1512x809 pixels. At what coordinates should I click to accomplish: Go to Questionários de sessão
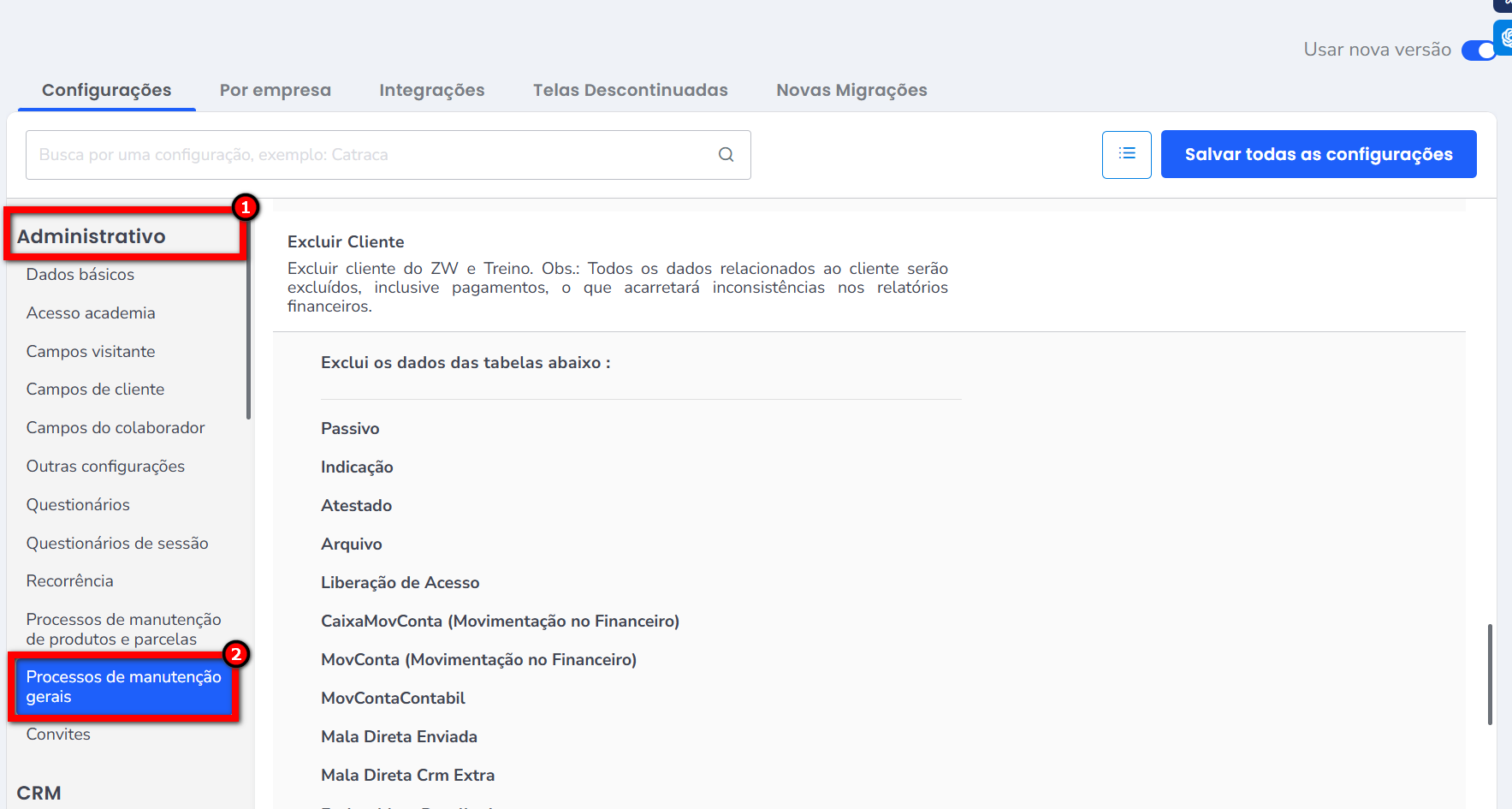coord(117,544)
